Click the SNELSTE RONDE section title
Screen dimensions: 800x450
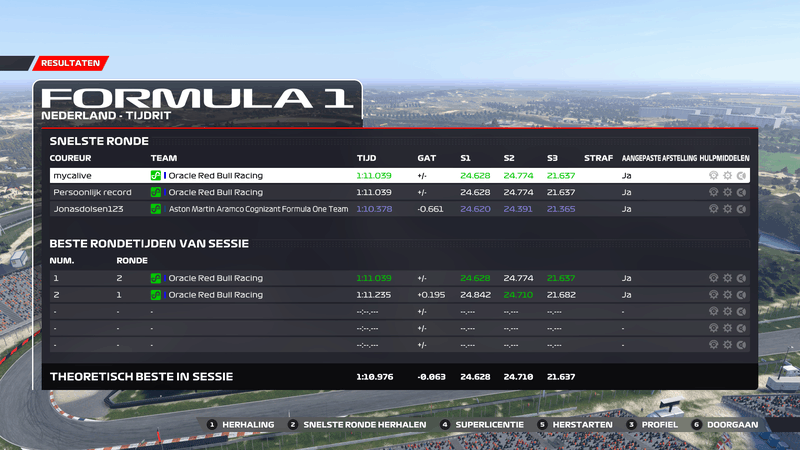tap(99, 141)
